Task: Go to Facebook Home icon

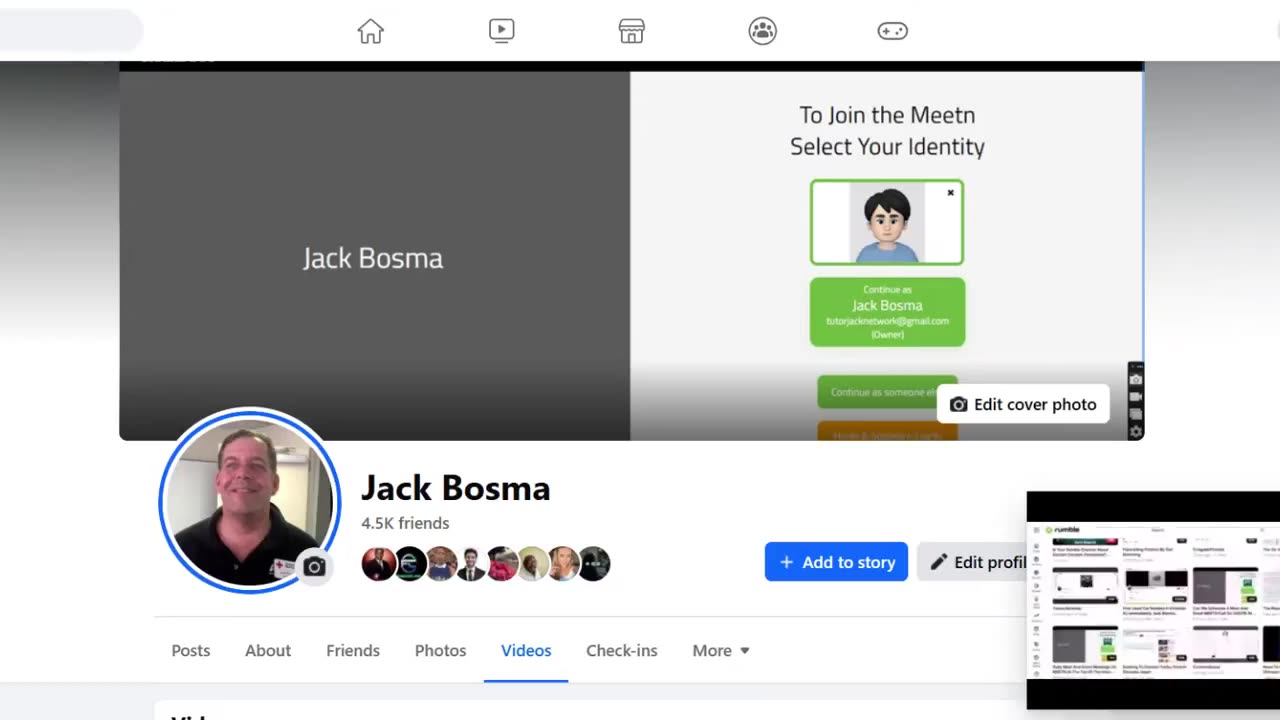Action: click(x=371, y=31)
